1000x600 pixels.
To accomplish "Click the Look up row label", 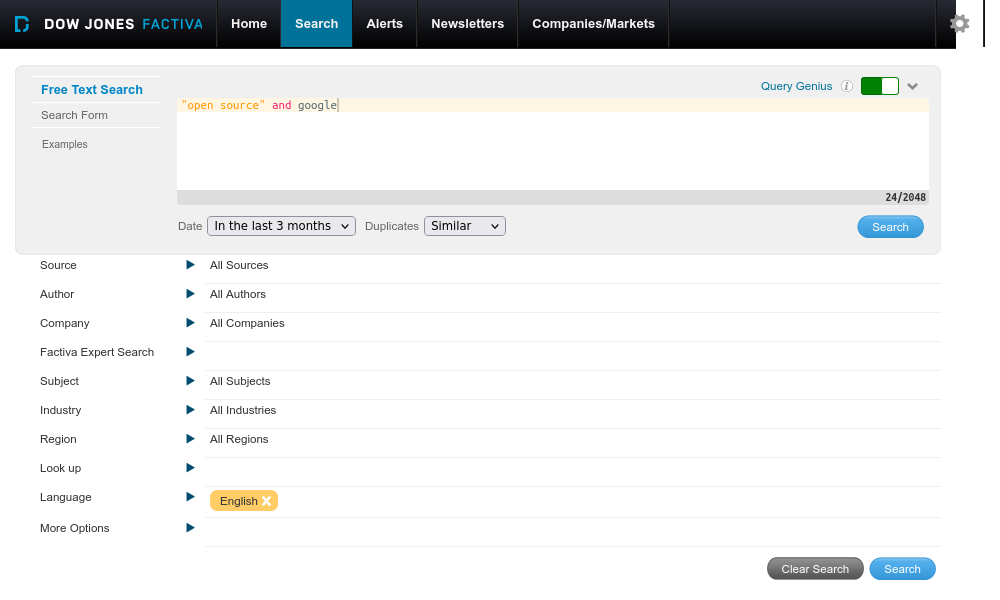I will click(x=61, y=468).
